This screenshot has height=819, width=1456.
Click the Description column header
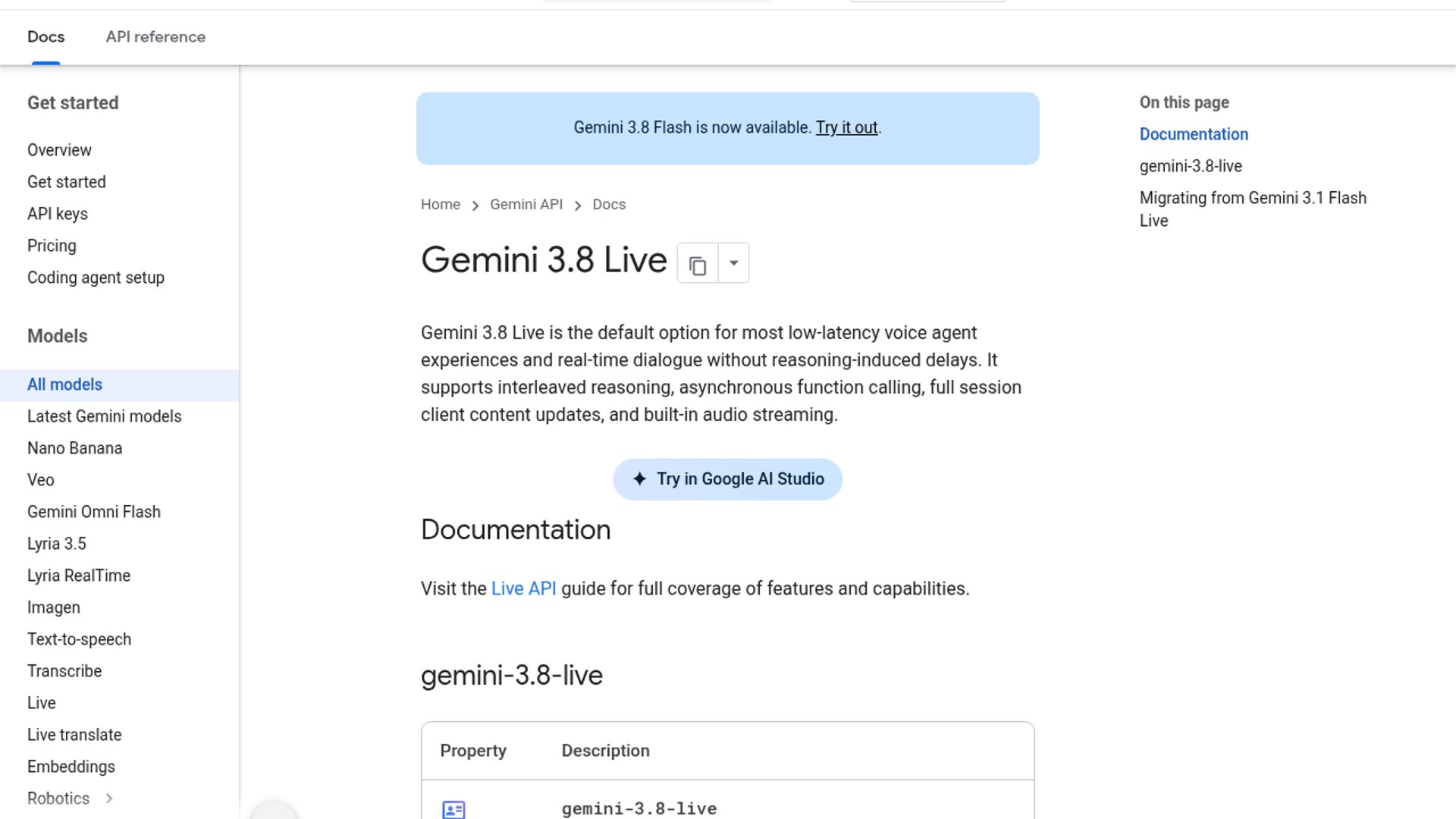tap(605, 751)
